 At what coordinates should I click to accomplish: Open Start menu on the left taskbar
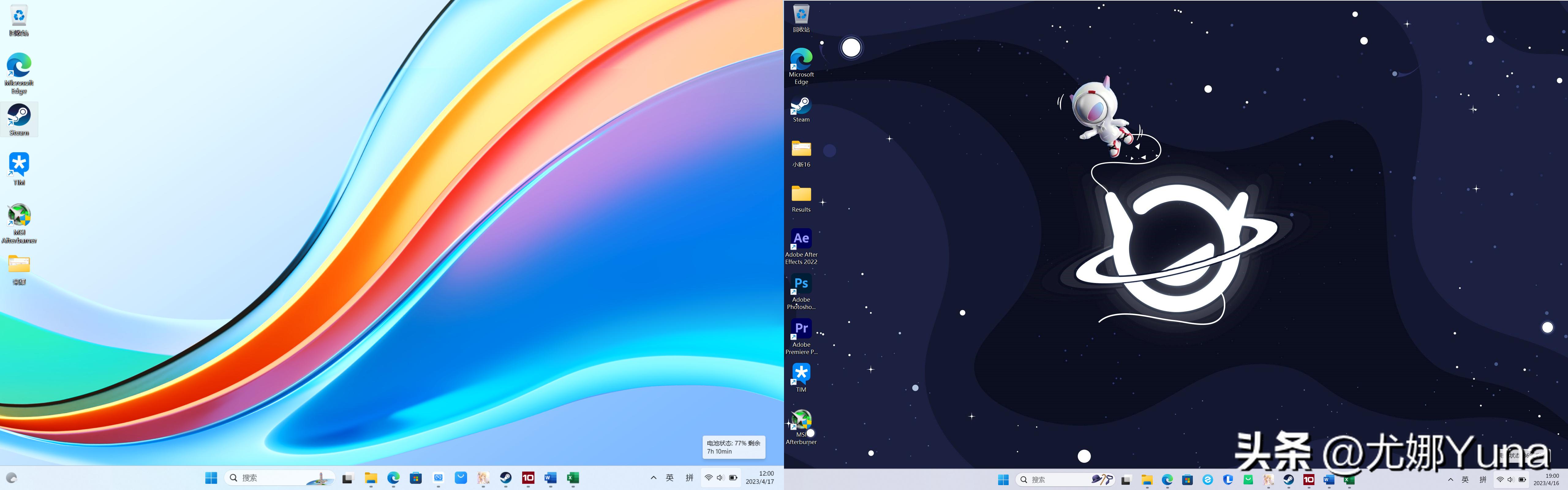coord(211,478)
